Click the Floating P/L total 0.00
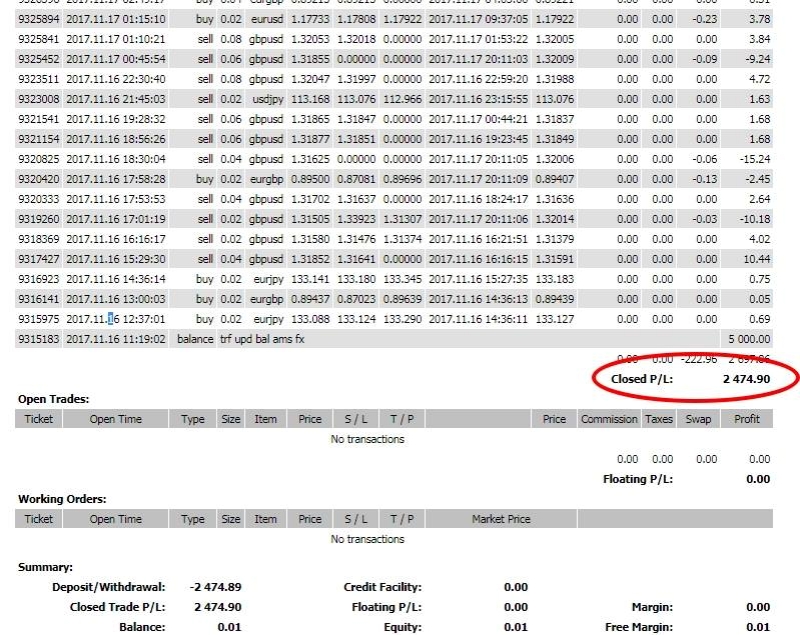Image resolution: width=800 pixels, height=635 pixels. 758,479
